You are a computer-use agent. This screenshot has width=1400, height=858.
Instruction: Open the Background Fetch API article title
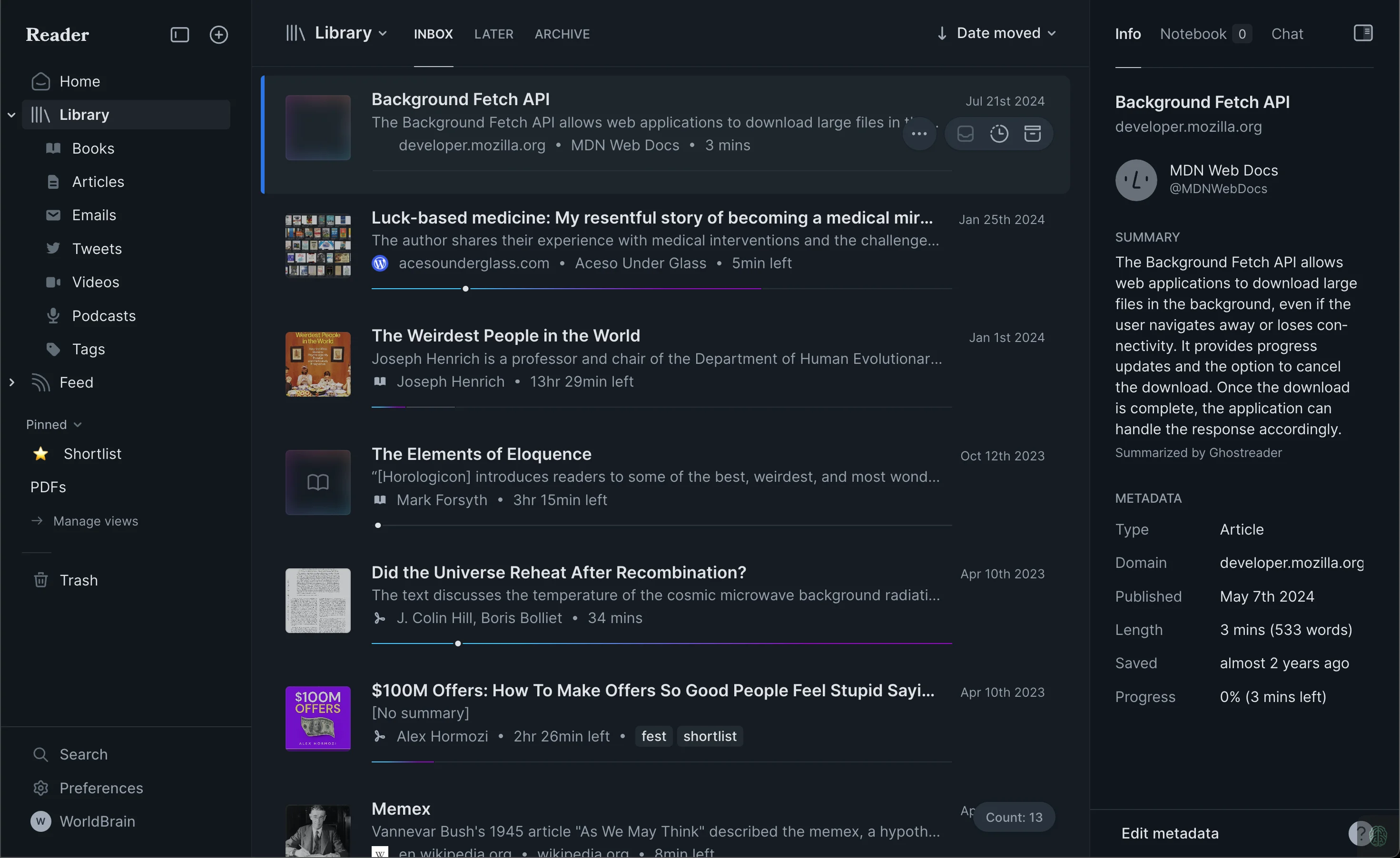(x=460, y=99)
